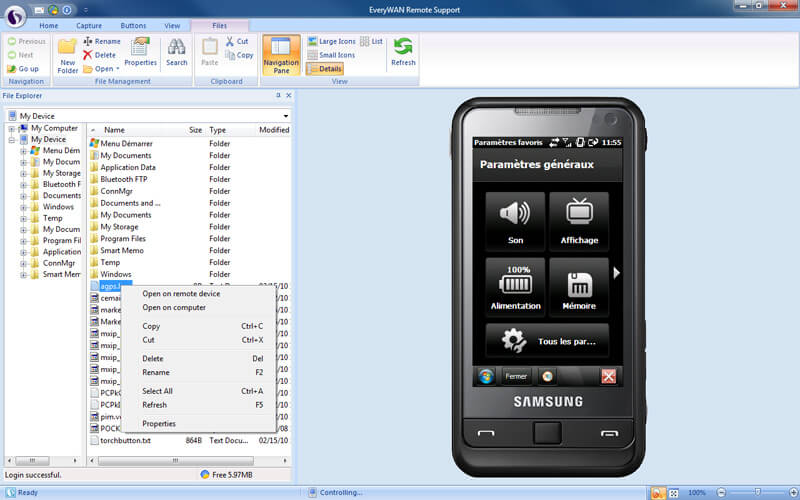Image resolution: width=800 pixels, height=500 pixels.
Task: Expand the Windows tree node
Action: pyautogui.click(x=23, y=207)
